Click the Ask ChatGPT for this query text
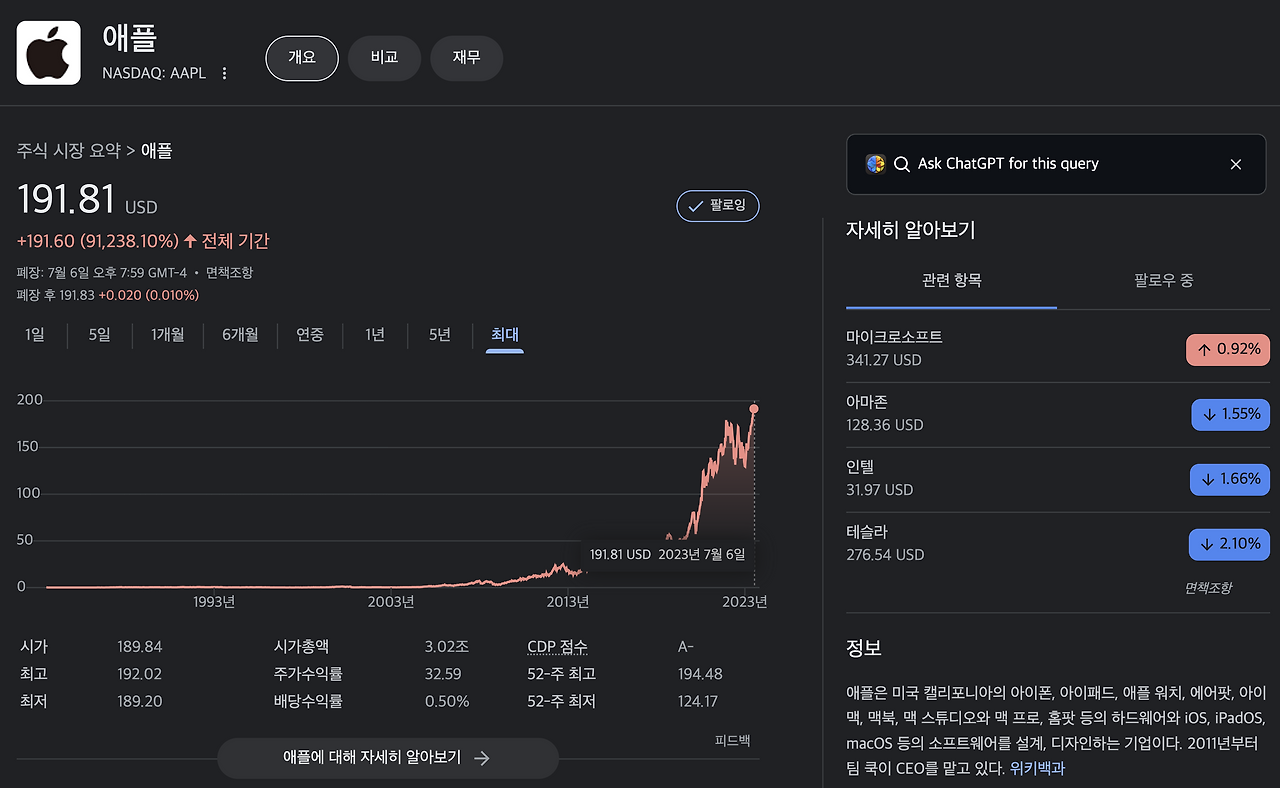The image size is (1280, 788). point(1008,164)
